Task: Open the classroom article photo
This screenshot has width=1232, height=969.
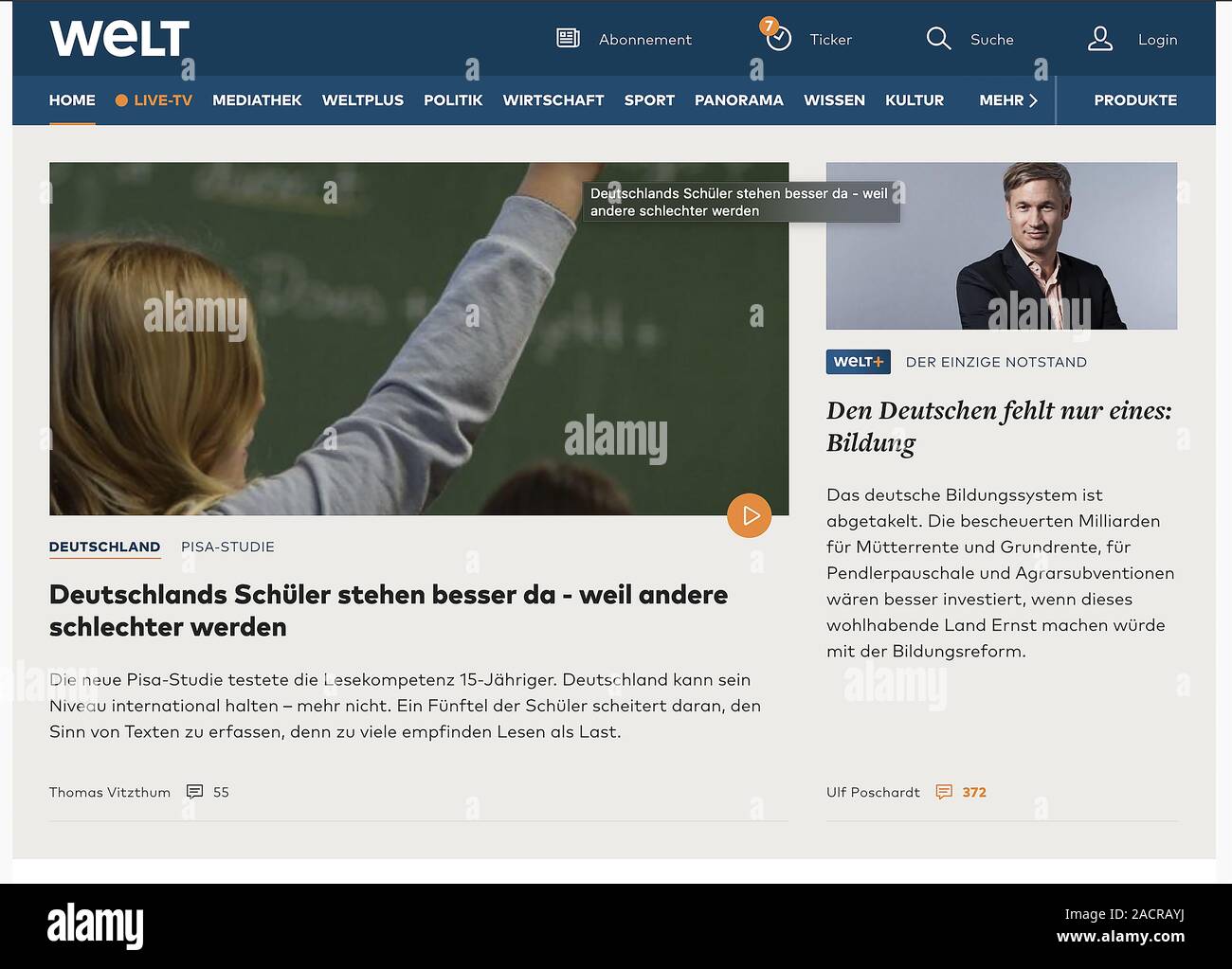Action: tap(419, 338)
